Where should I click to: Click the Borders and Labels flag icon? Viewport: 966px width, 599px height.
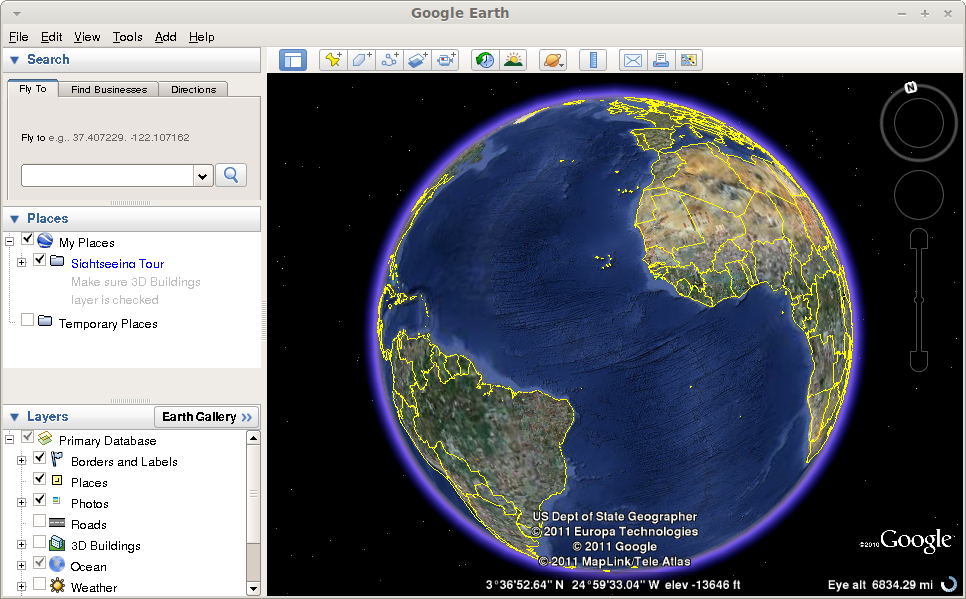(57, 459)
